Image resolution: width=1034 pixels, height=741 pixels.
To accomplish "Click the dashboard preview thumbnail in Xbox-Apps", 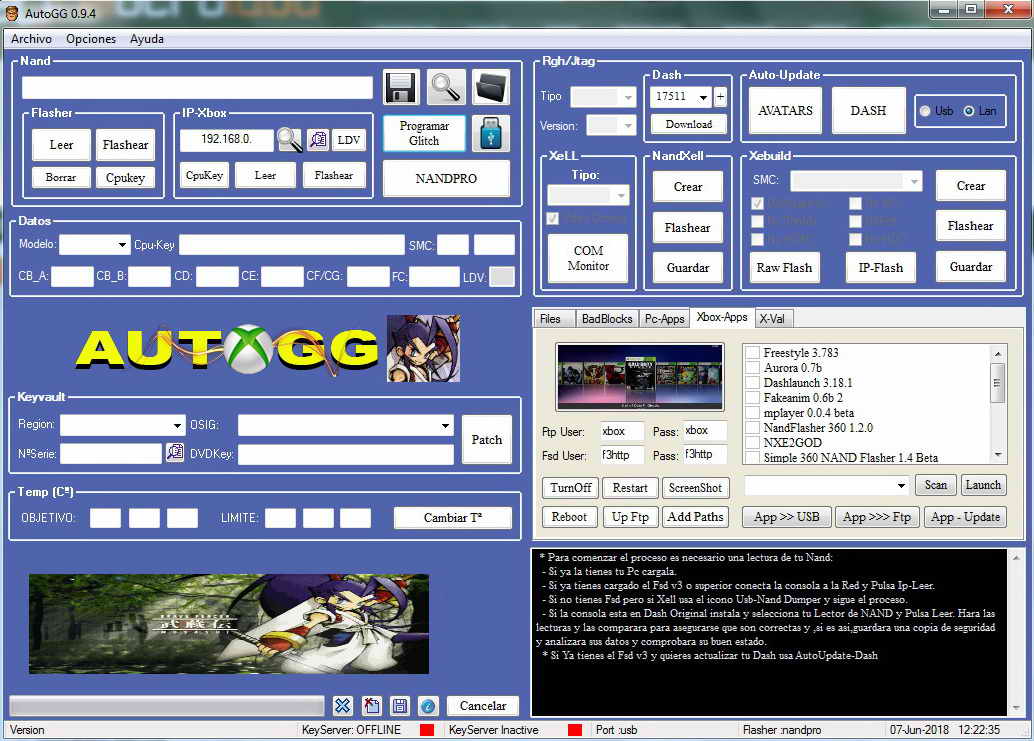I will pos(640,376).
